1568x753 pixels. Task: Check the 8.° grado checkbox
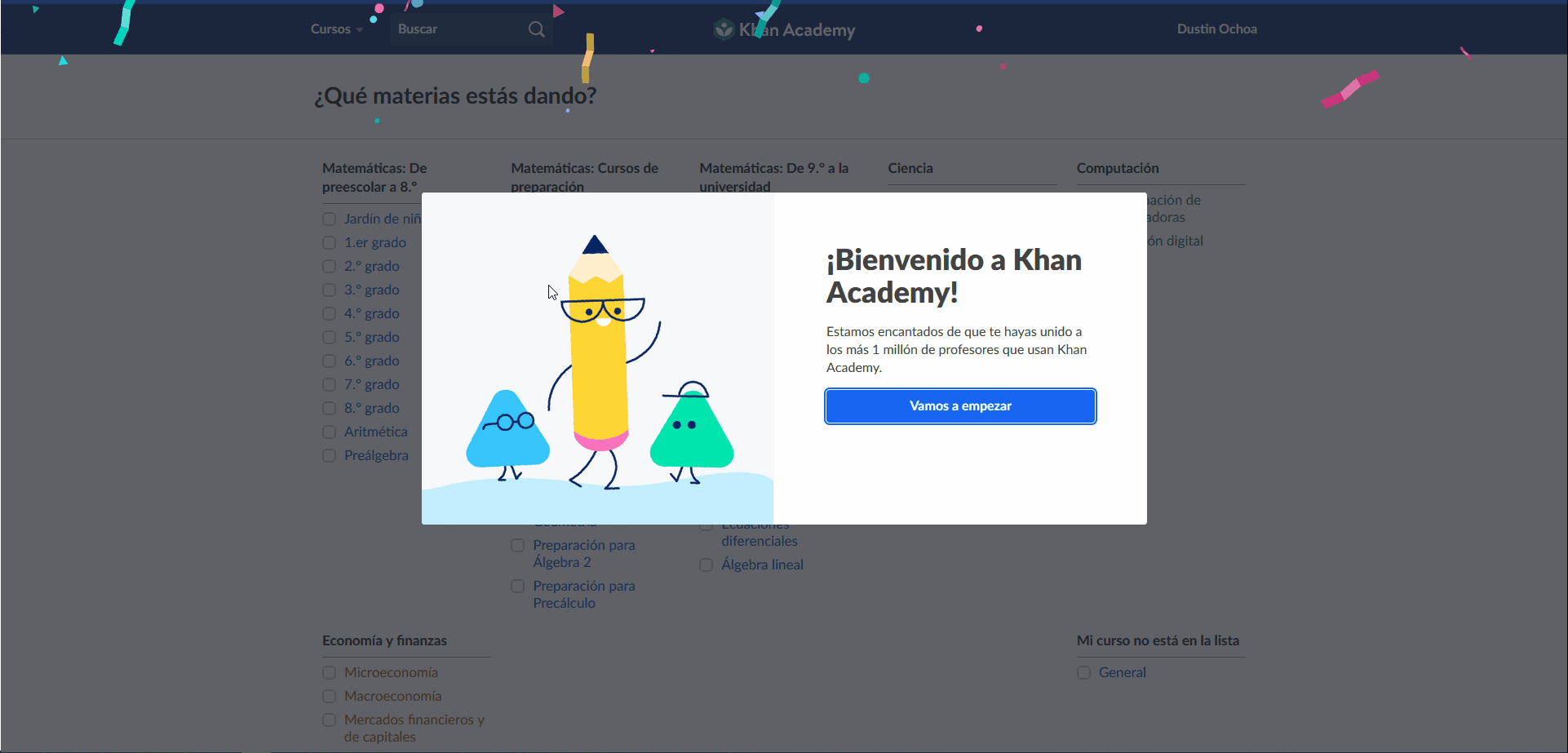click(330, 409)
